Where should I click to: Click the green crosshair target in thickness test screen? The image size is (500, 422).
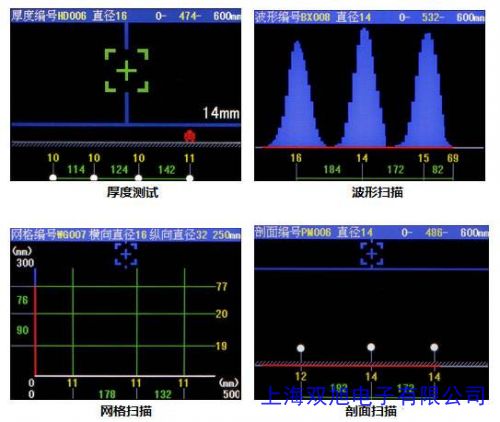click(127, 70)
